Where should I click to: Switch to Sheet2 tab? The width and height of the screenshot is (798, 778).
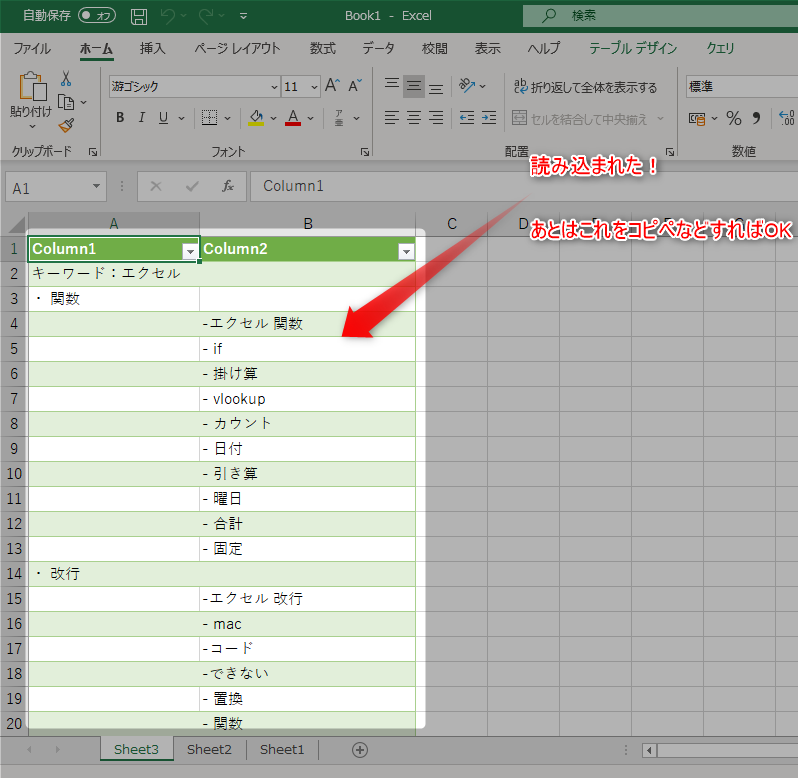(x=209, y=750)
